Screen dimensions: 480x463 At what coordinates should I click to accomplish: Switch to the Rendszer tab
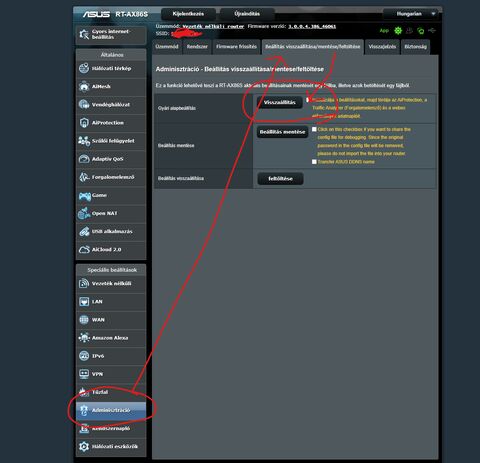tap(197, 47)
